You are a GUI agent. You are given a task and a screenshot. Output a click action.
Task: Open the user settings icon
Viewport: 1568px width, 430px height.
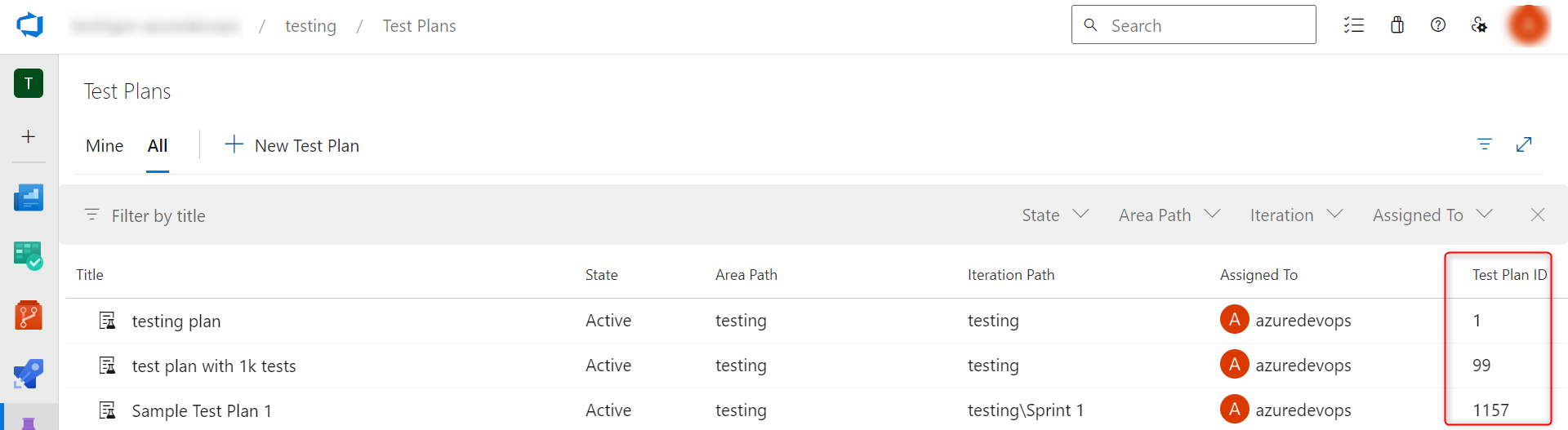[1479, 25]
